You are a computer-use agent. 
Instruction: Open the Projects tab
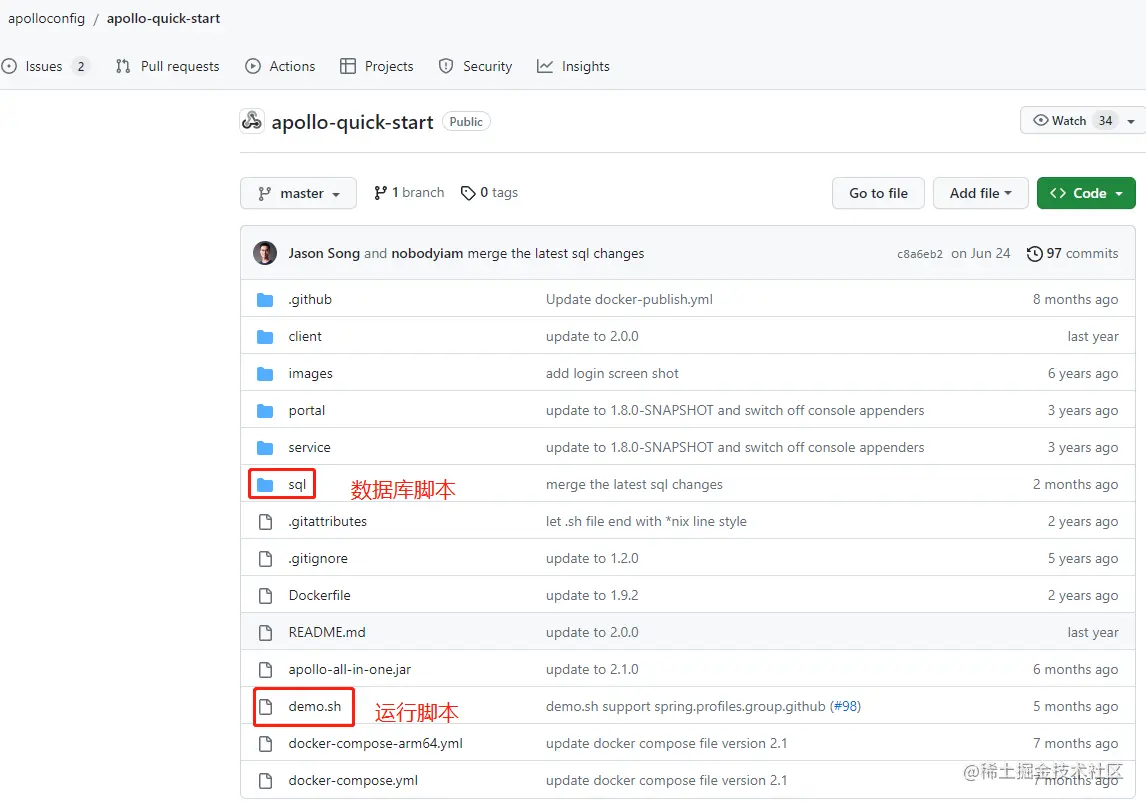coord(376,67)
